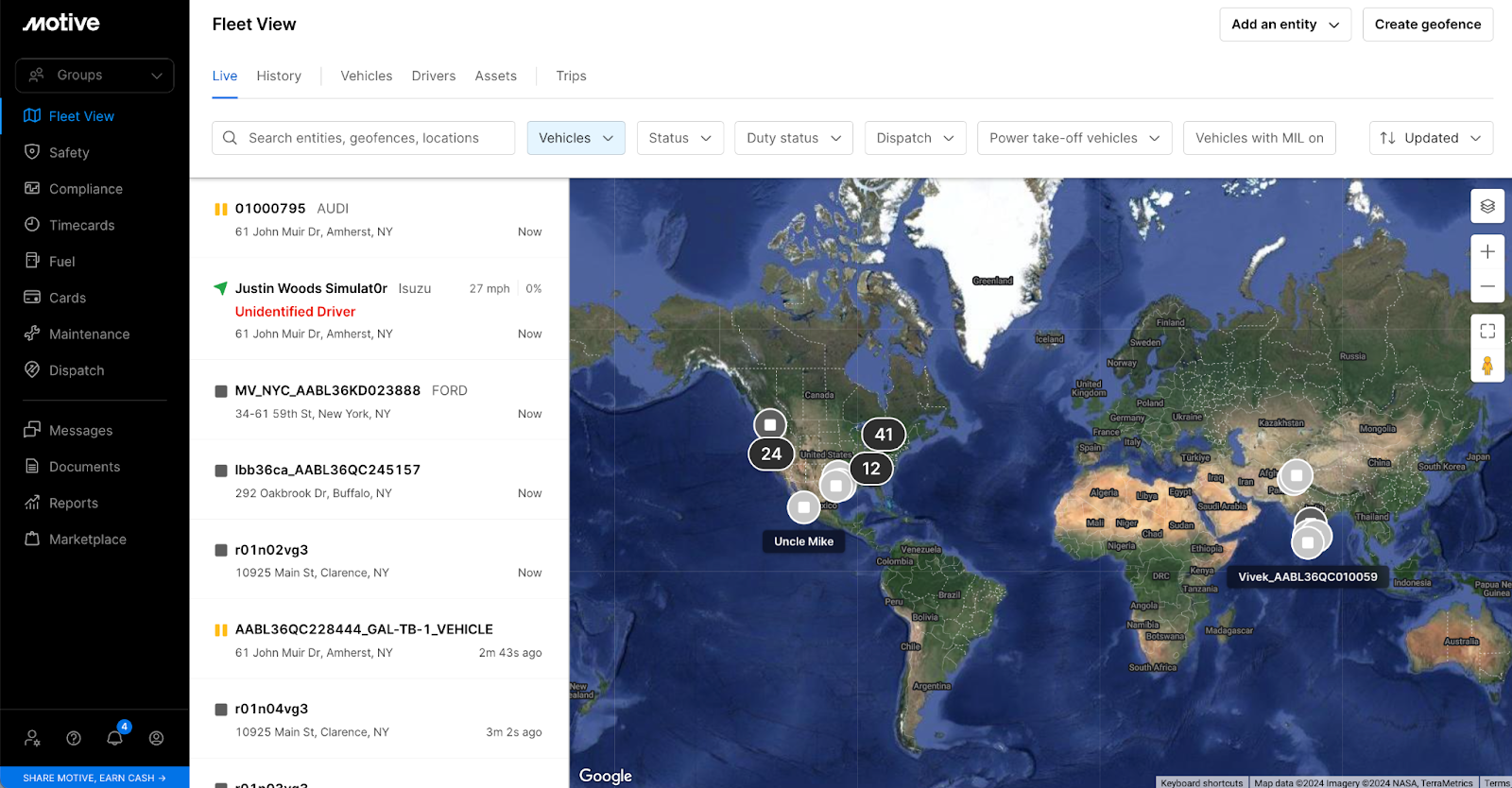
Task: Toggle the Vehicles with MIL on filter
Action: [x=1259, y=138]
